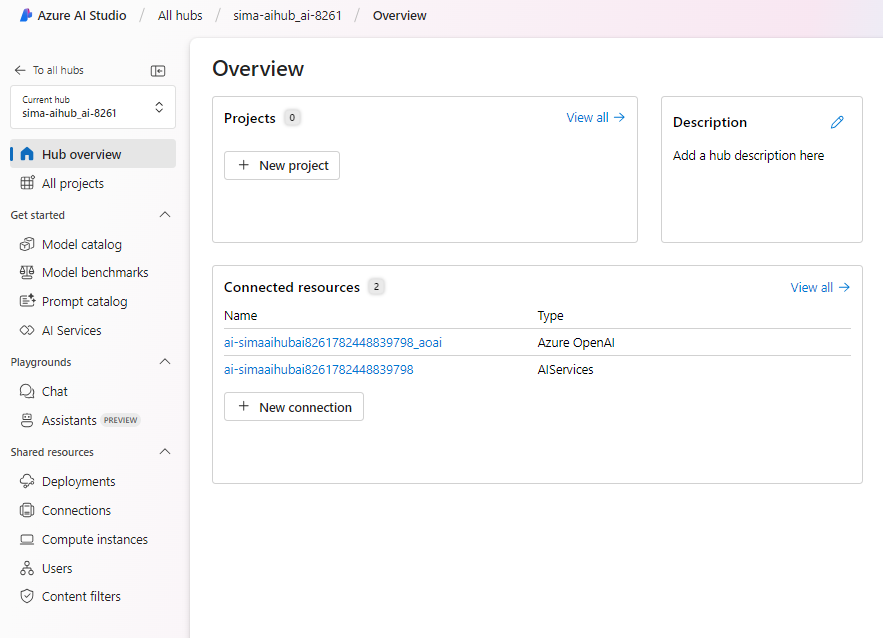Click the Users people icon
883x638 pixels.
(27, 568)
